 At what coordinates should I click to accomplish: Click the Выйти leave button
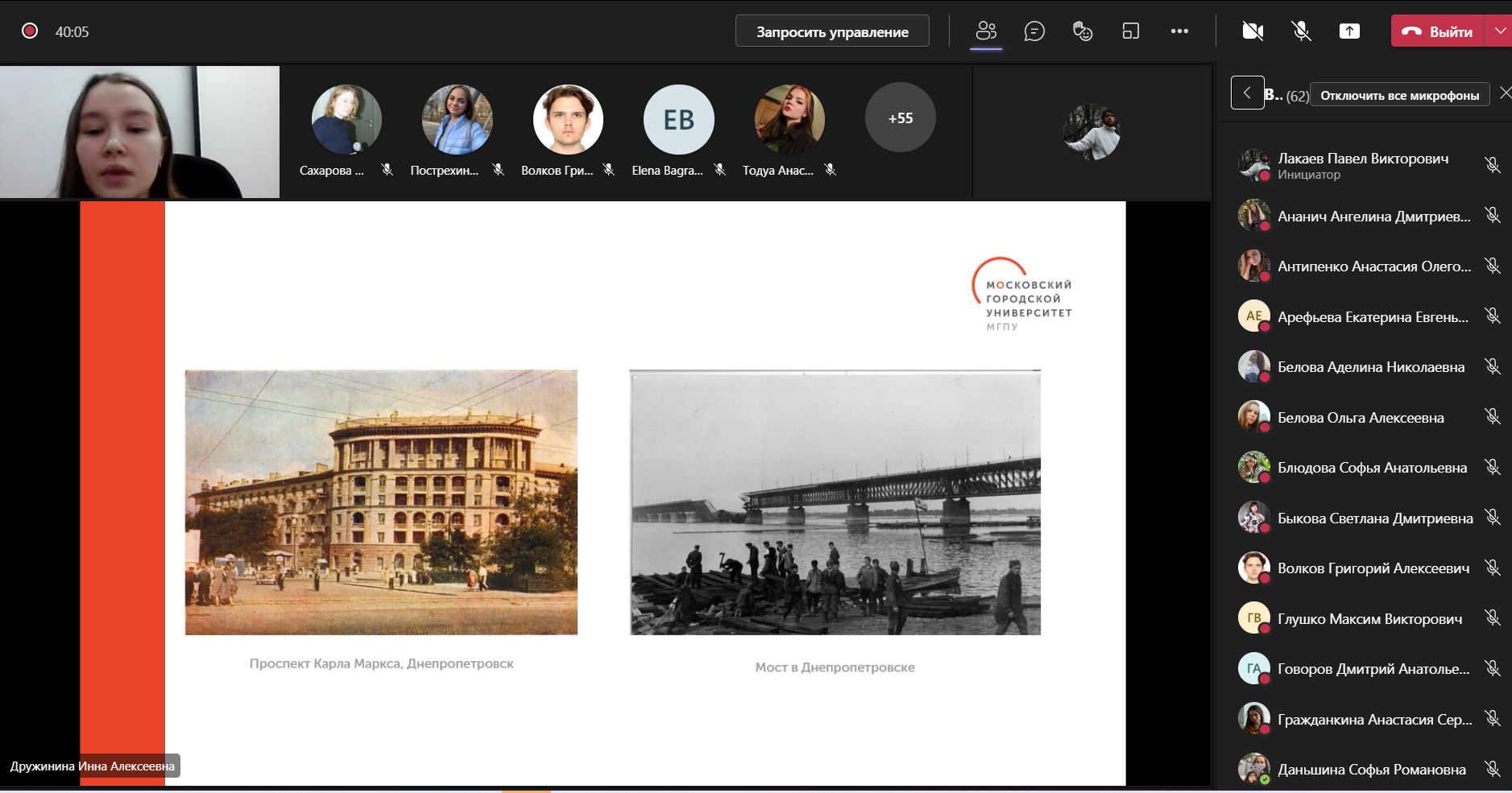click(1438, 31)
